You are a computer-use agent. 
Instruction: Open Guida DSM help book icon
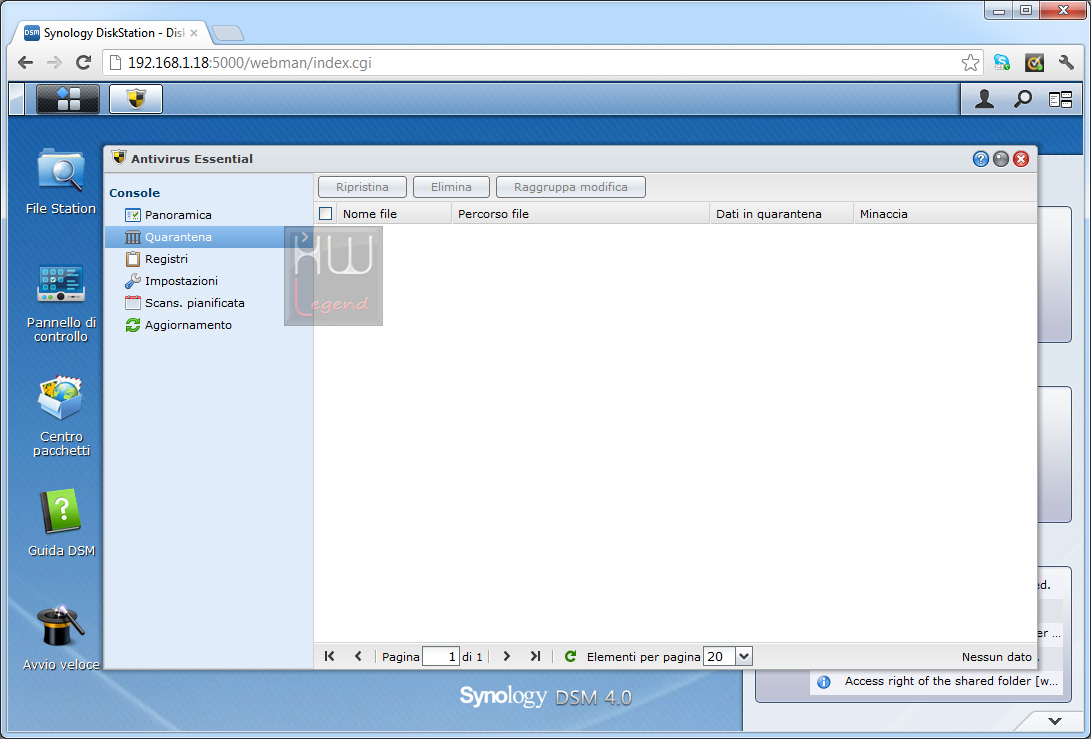[61, 523]
